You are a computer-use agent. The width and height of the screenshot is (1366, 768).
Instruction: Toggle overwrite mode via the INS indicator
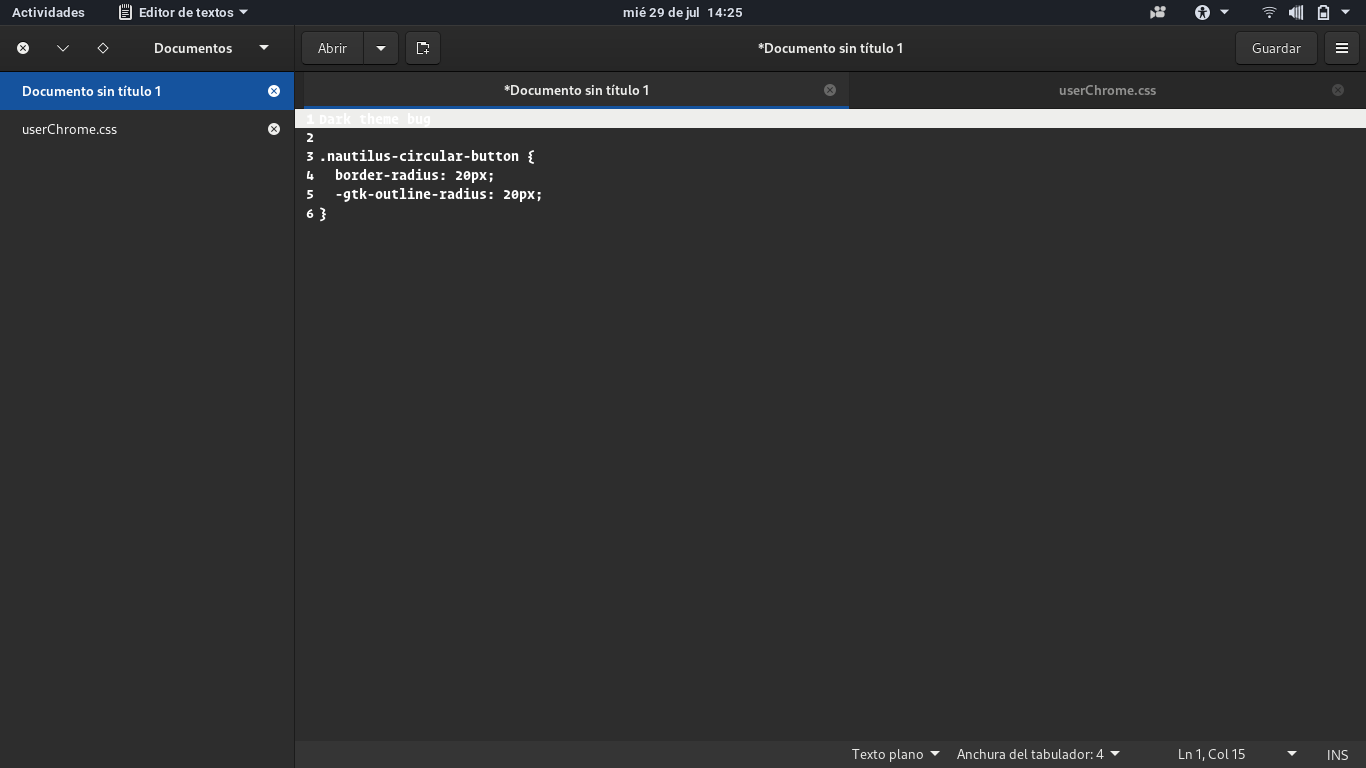pos(1337,754)
